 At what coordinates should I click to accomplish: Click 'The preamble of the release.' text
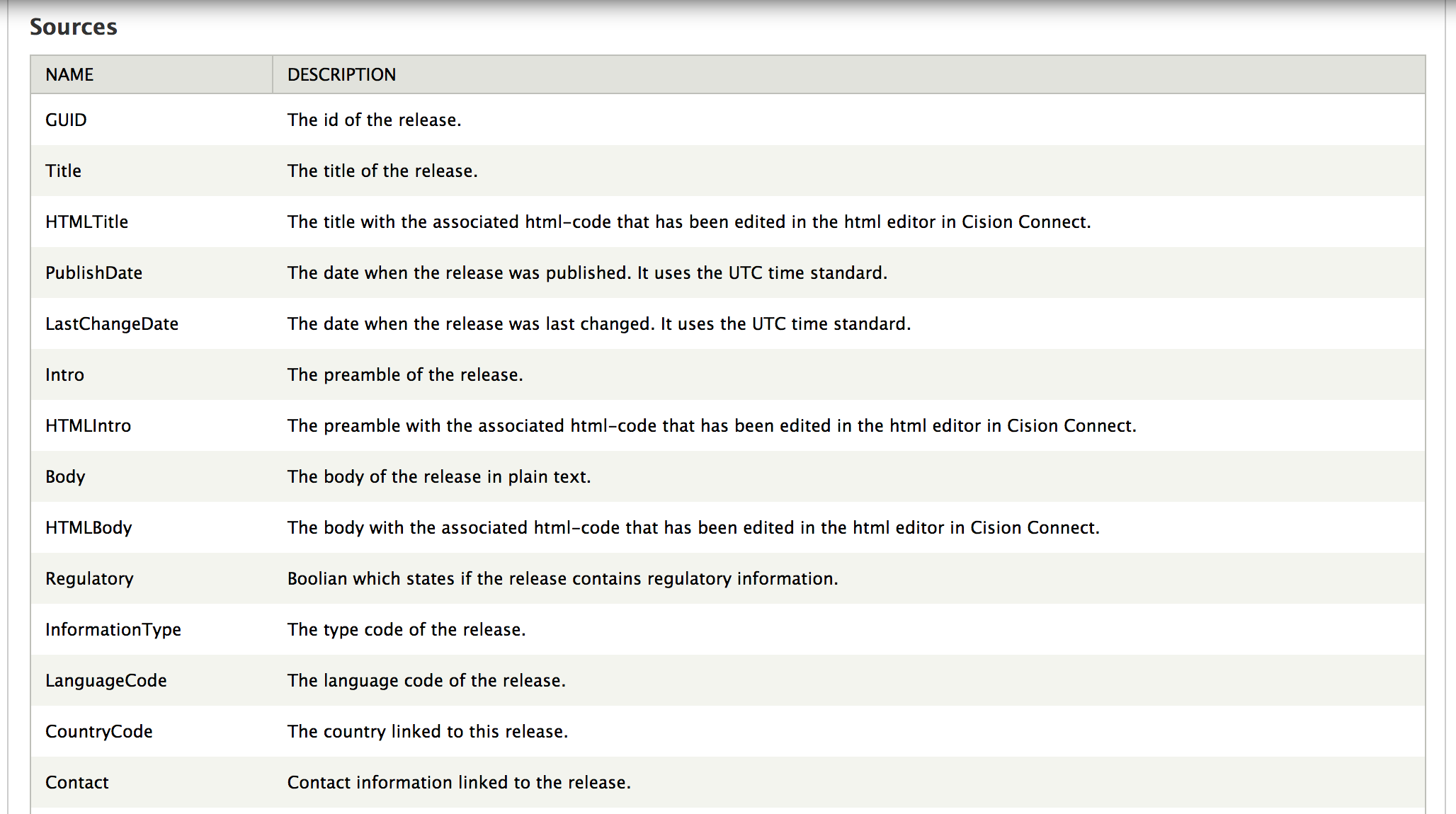point(405,374)
